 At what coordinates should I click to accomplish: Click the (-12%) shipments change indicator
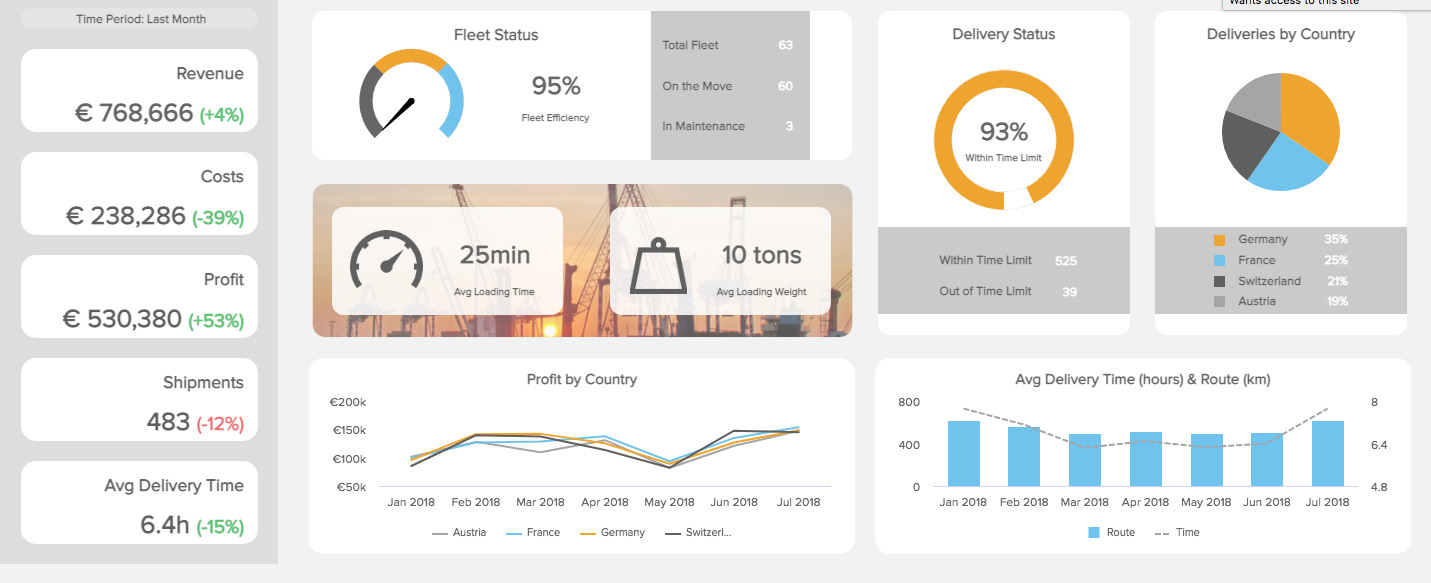pyautogui.click(x=220, y=423)
